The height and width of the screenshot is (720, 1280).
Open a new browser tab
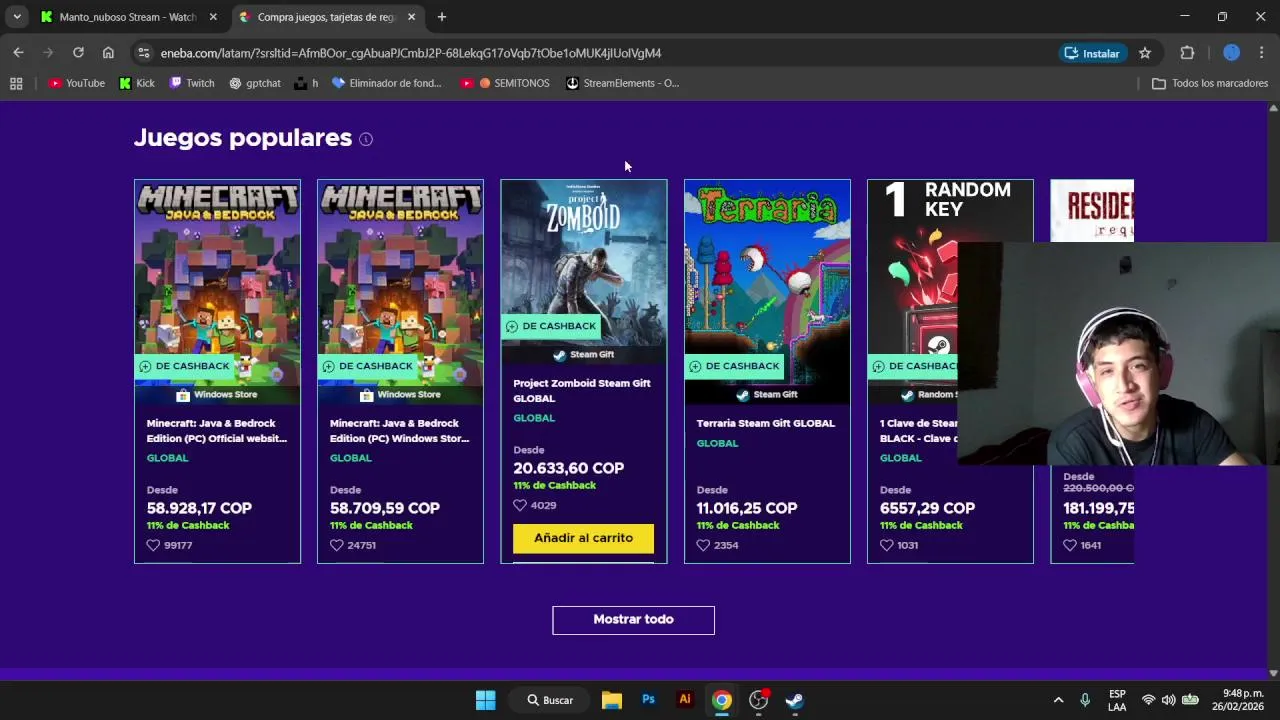(x=442, y=17)
